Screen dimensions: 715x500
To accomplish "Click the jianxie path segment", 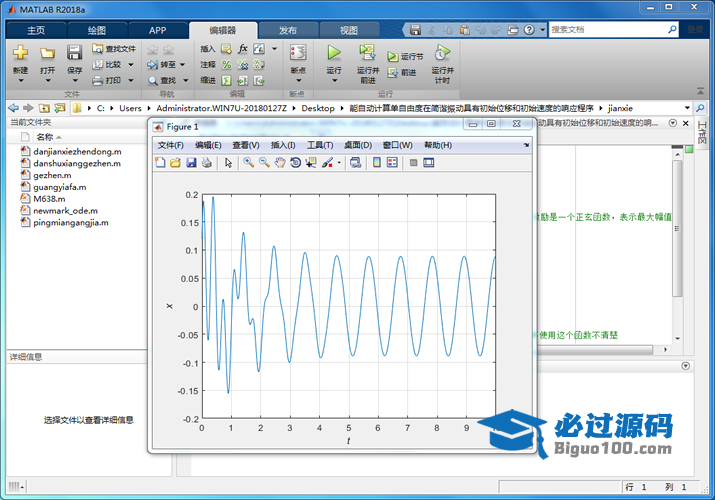I will pos(620,108).
